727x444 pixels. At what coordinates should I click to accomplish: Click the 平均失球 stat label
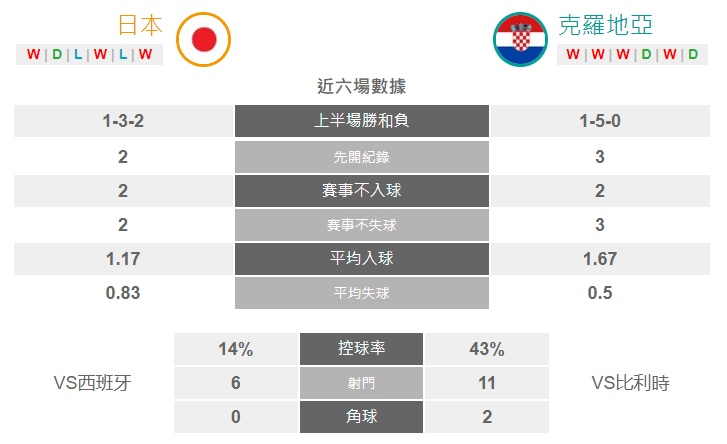point(362,293)
